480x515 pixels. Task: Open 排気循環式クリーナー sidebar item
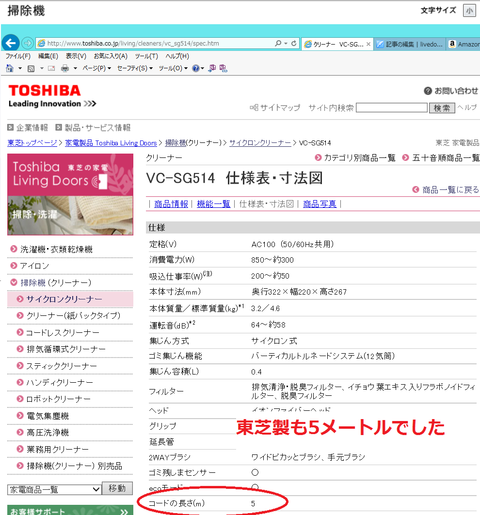(x=66, y=349)
